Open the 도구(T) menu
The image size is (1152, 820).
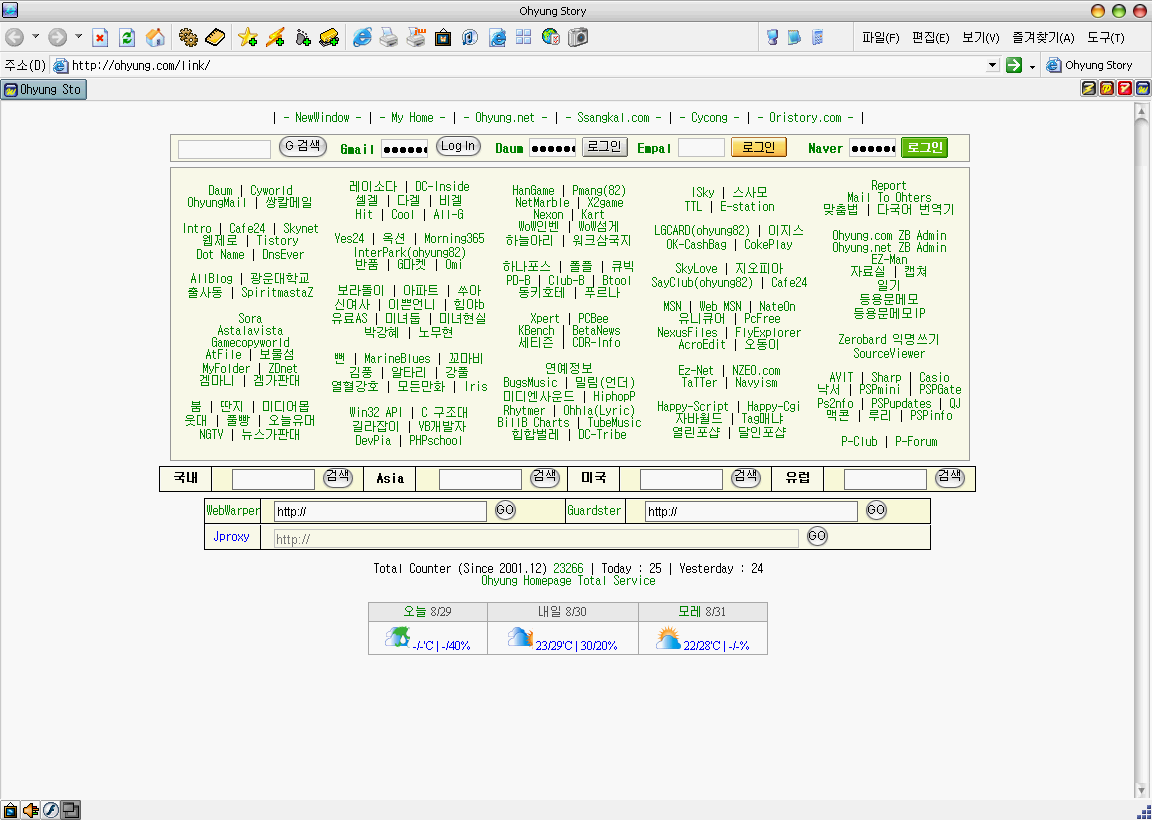tap(1106, 37)
